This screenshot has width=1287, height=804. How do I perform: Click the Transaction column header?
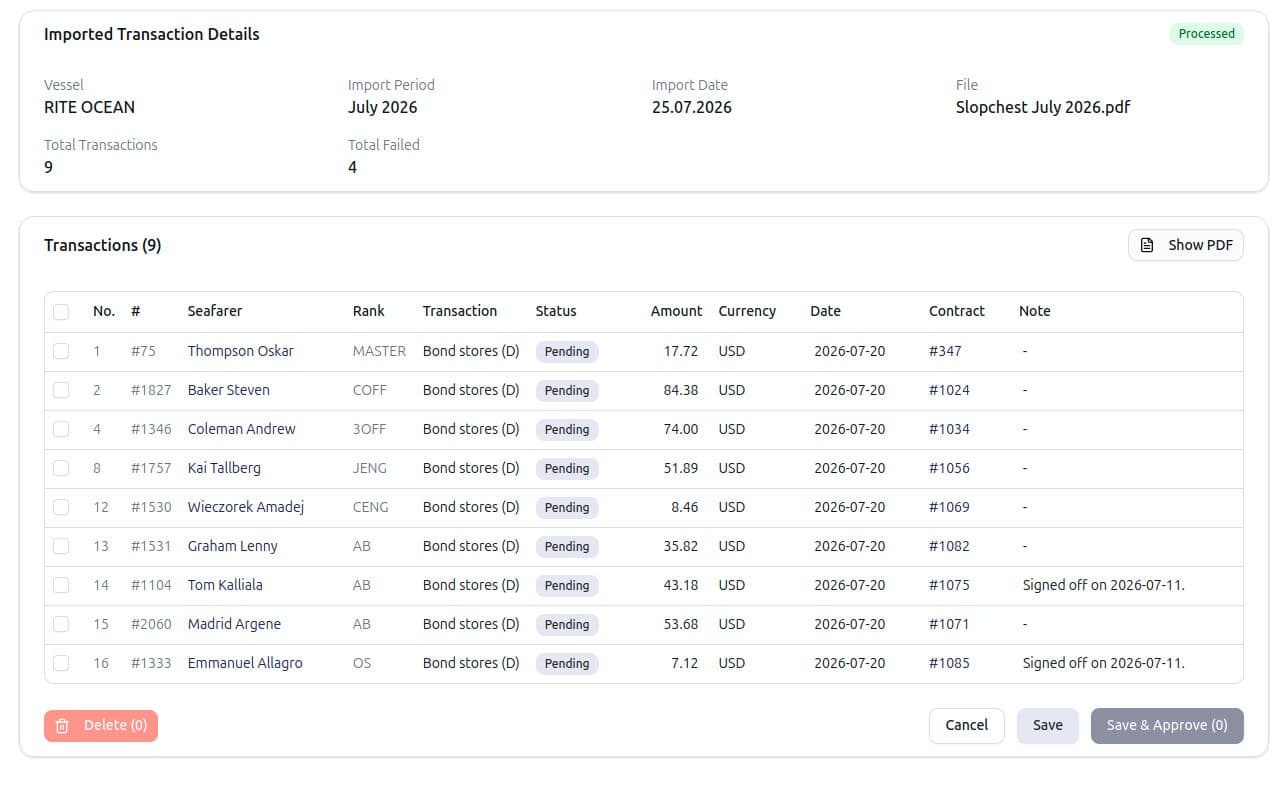tap(460, 311)
